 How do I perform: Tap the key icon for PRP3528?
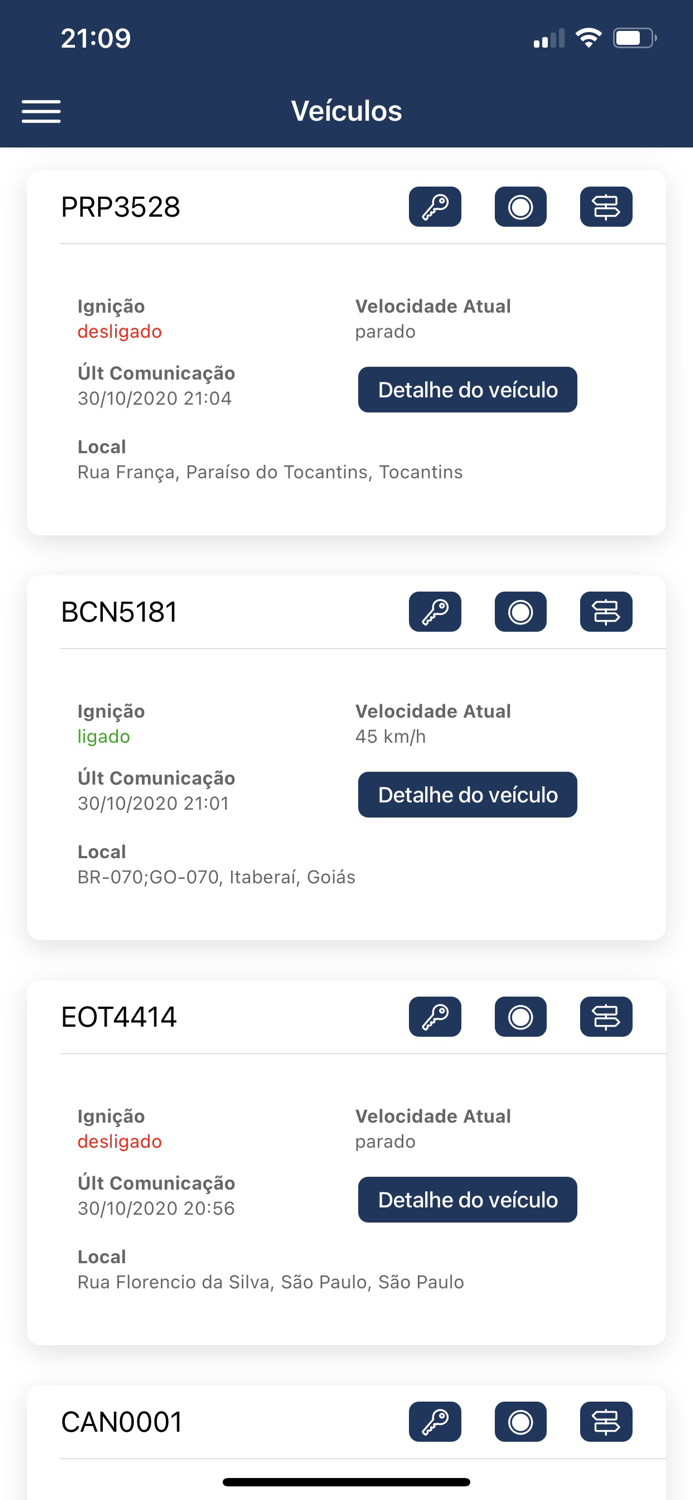pos(435,207)
